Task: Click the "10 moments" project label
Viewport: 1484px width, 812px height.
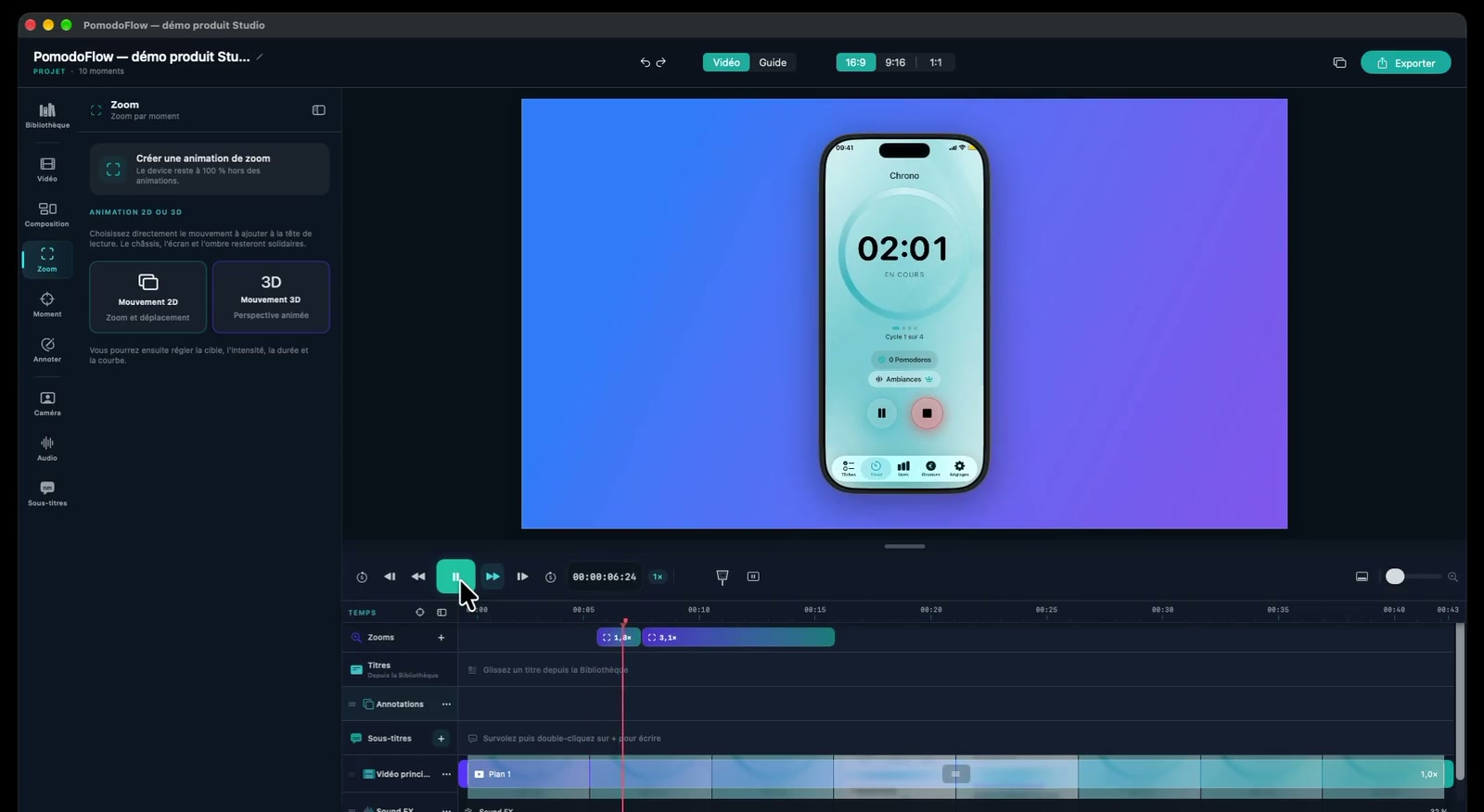Action: pyautogui.click(x=101, y=71)
